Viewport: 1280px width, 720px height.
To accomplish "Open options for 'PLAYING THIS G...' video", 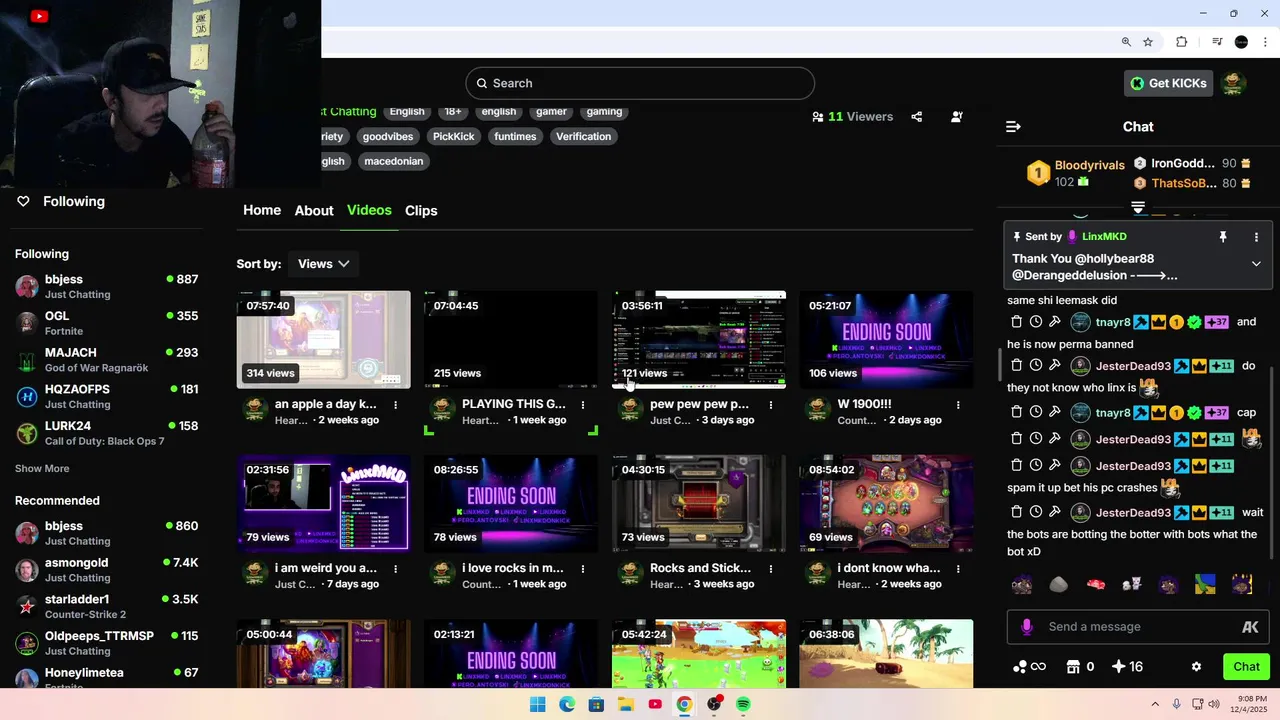I will (x=583, y=405).
